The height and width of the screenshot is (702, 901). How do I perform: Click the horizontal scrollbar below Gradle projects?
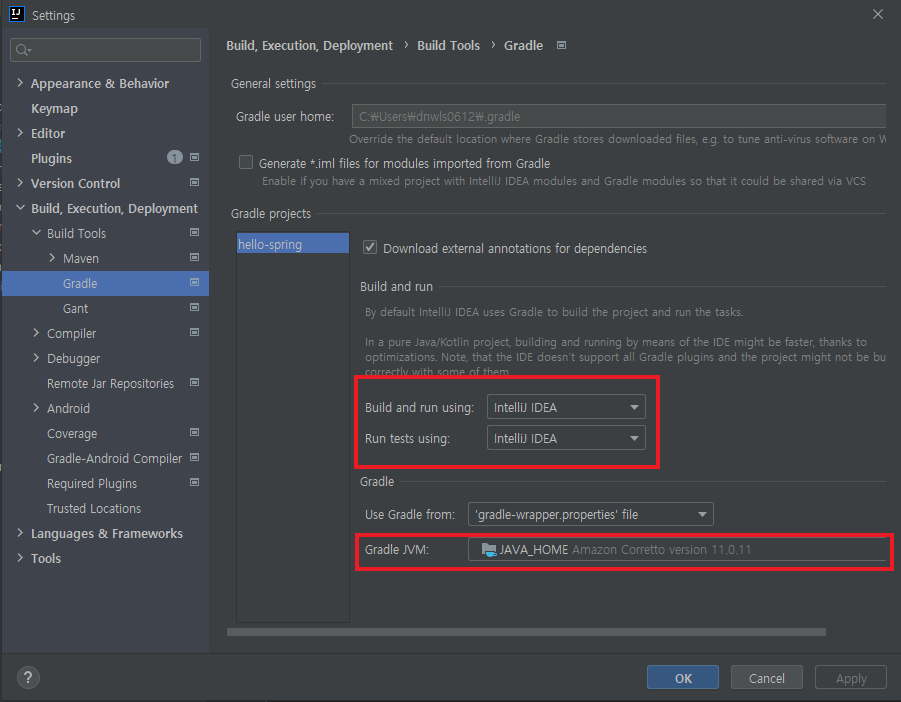526,632
